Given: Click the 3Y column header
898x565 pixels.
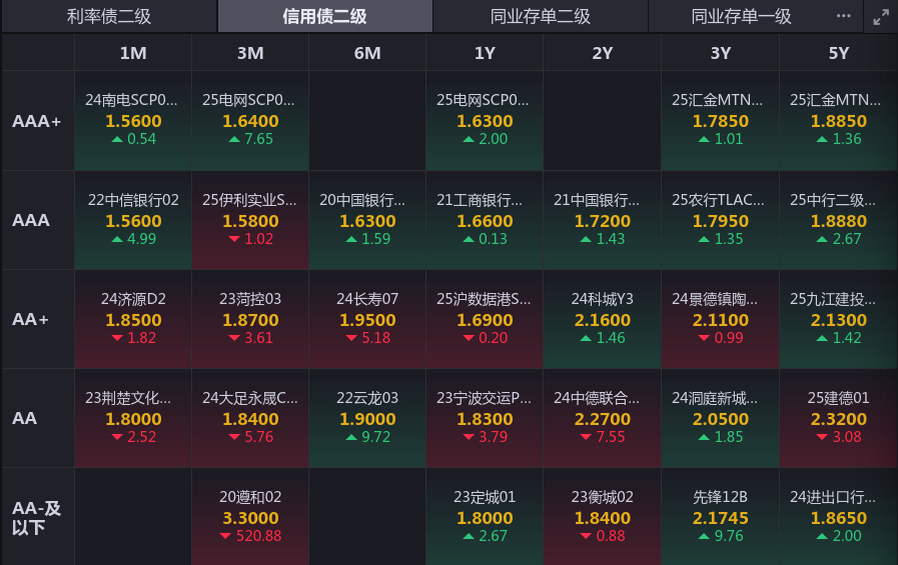Looking at the screenshot, I should pyautogui.click(x=720, y=53).
